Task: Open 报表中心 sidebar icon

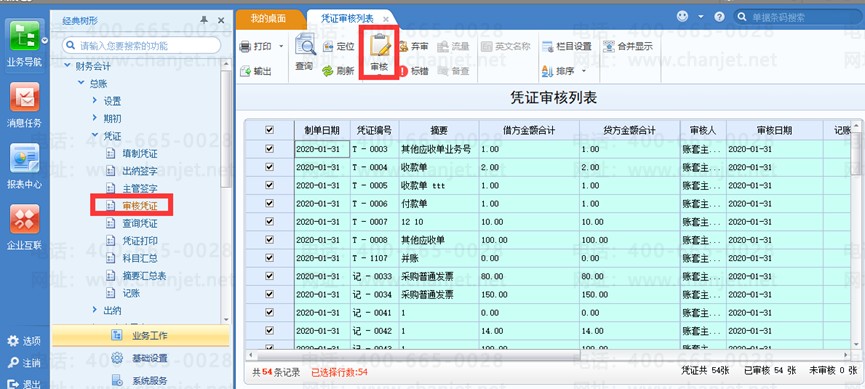Action: pos(24,160)
